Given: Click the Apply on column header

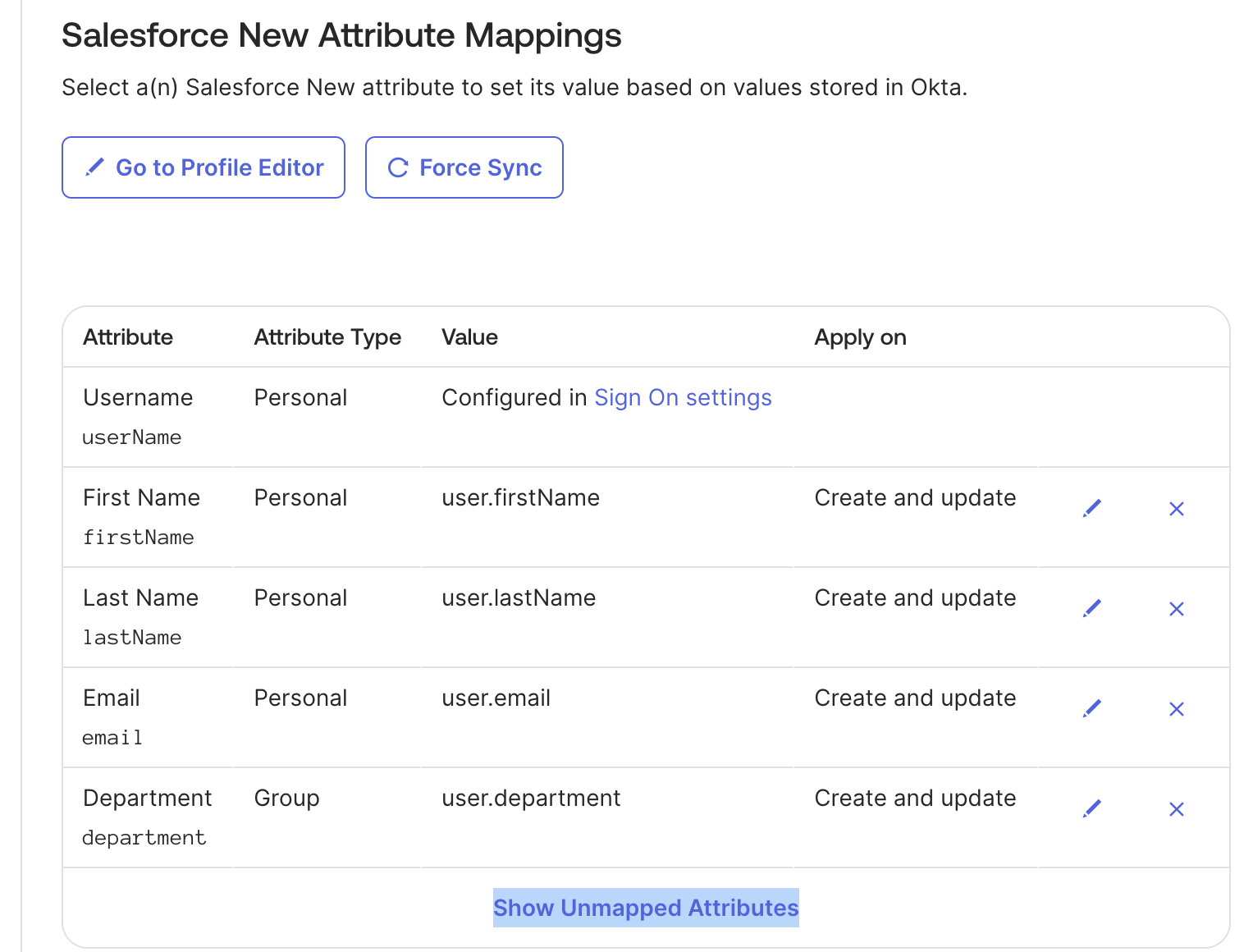Looking at the screenshot, I should (860, 337).
